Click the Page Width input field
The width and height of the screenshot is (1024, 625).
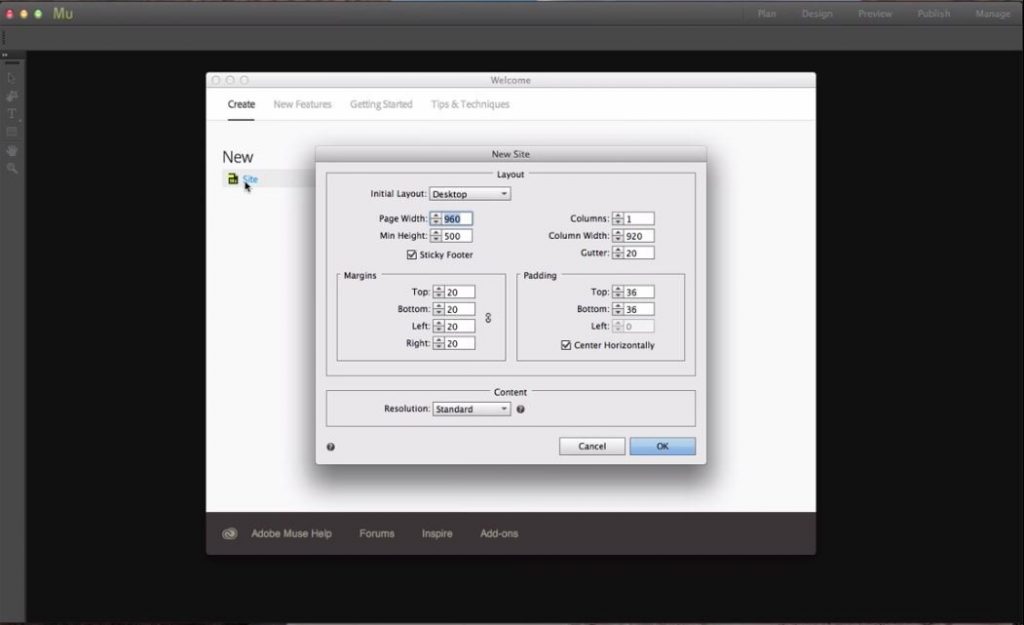tap(457, 219)
